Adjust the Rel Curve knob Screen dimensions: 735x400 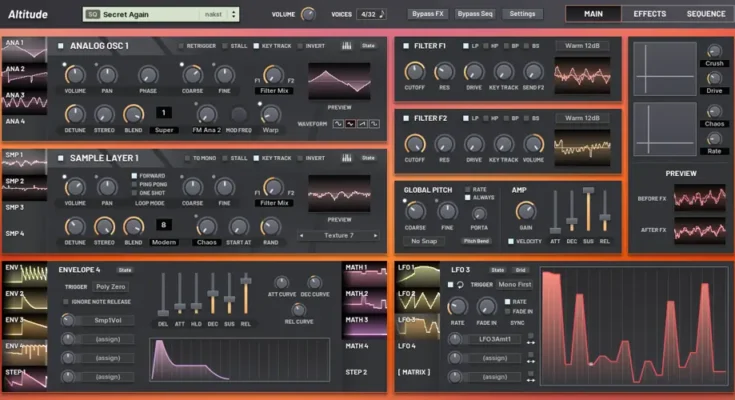(x=299, y=309)
